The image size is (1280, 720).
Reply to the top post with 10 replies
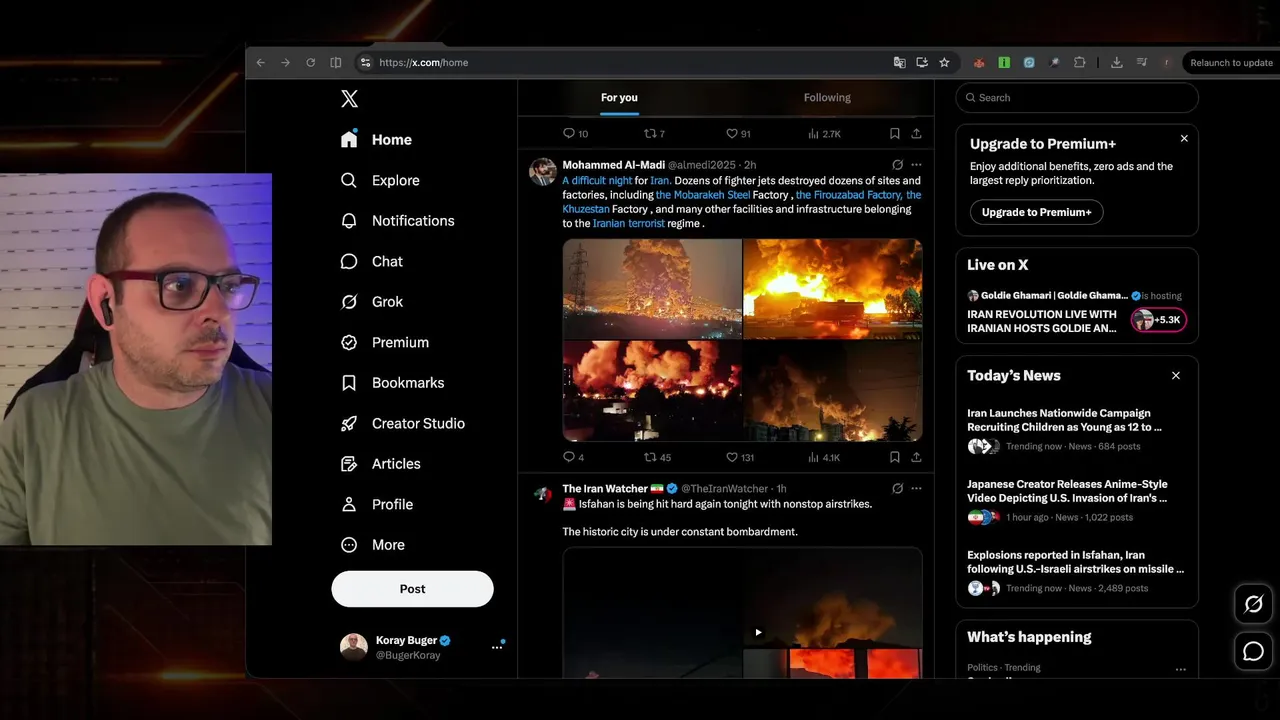tap(575, 133)
